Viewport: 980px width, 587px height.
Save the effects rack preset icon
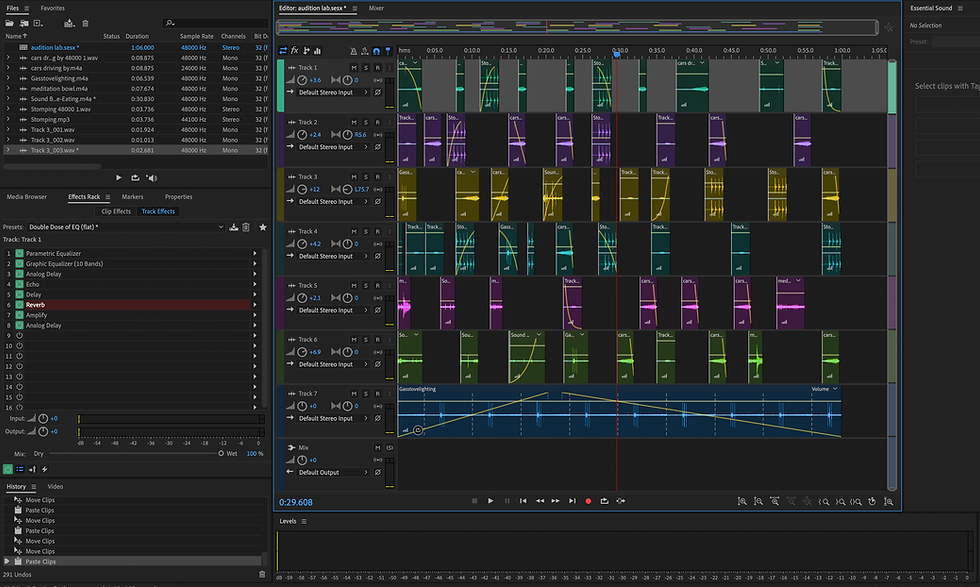pos(233,227)
